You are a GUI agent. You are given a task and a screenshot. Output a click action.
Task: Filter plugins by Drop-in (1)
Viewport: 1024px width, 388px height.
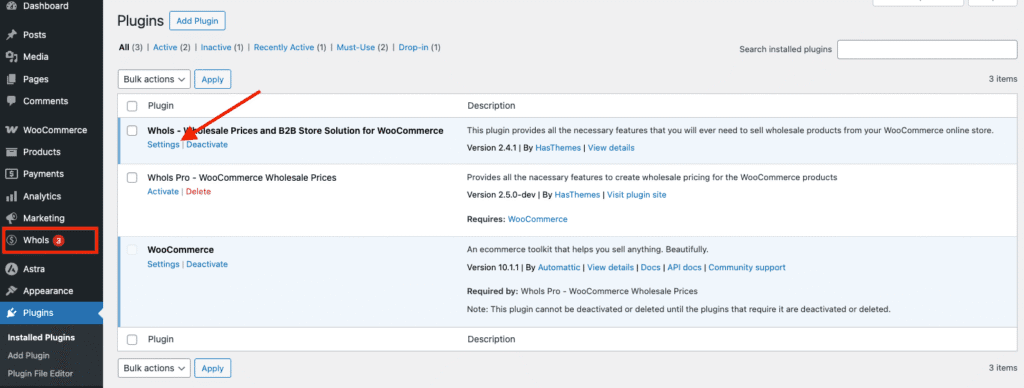point(419,48)
